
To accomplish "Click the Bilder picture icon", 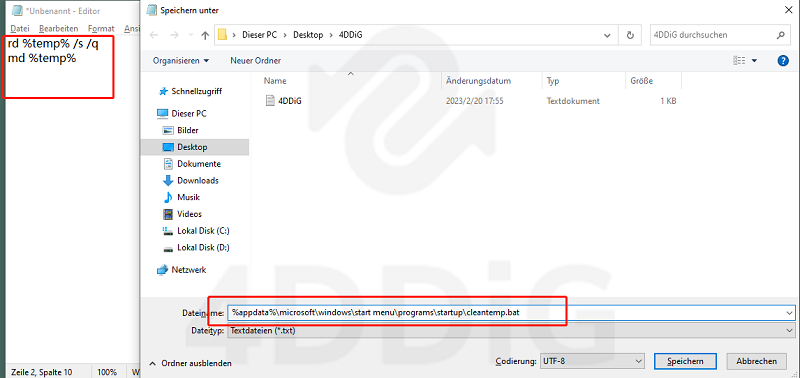I will 168,130.
